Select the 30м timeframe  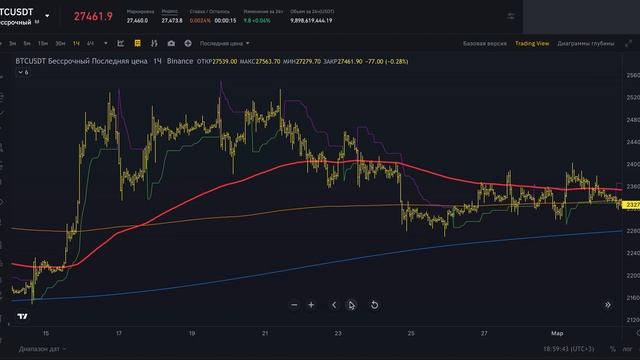(60, 43)
